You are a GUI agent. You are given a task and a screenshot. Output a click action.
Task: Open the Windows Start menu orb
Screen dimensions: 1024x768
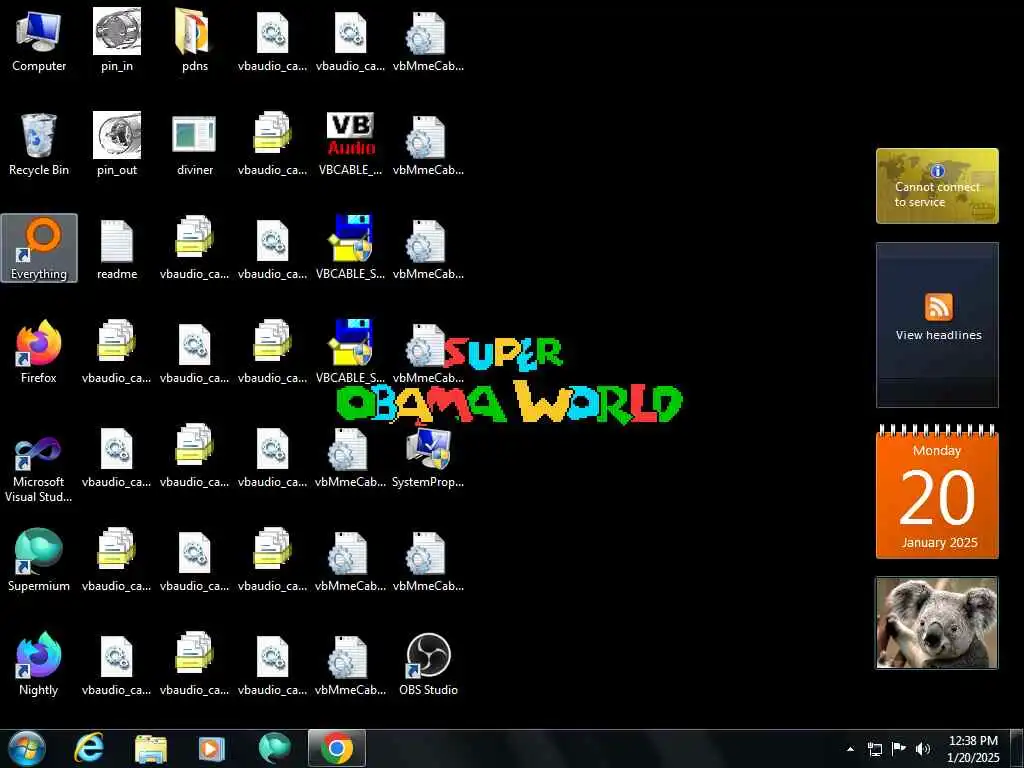[27, 748]
